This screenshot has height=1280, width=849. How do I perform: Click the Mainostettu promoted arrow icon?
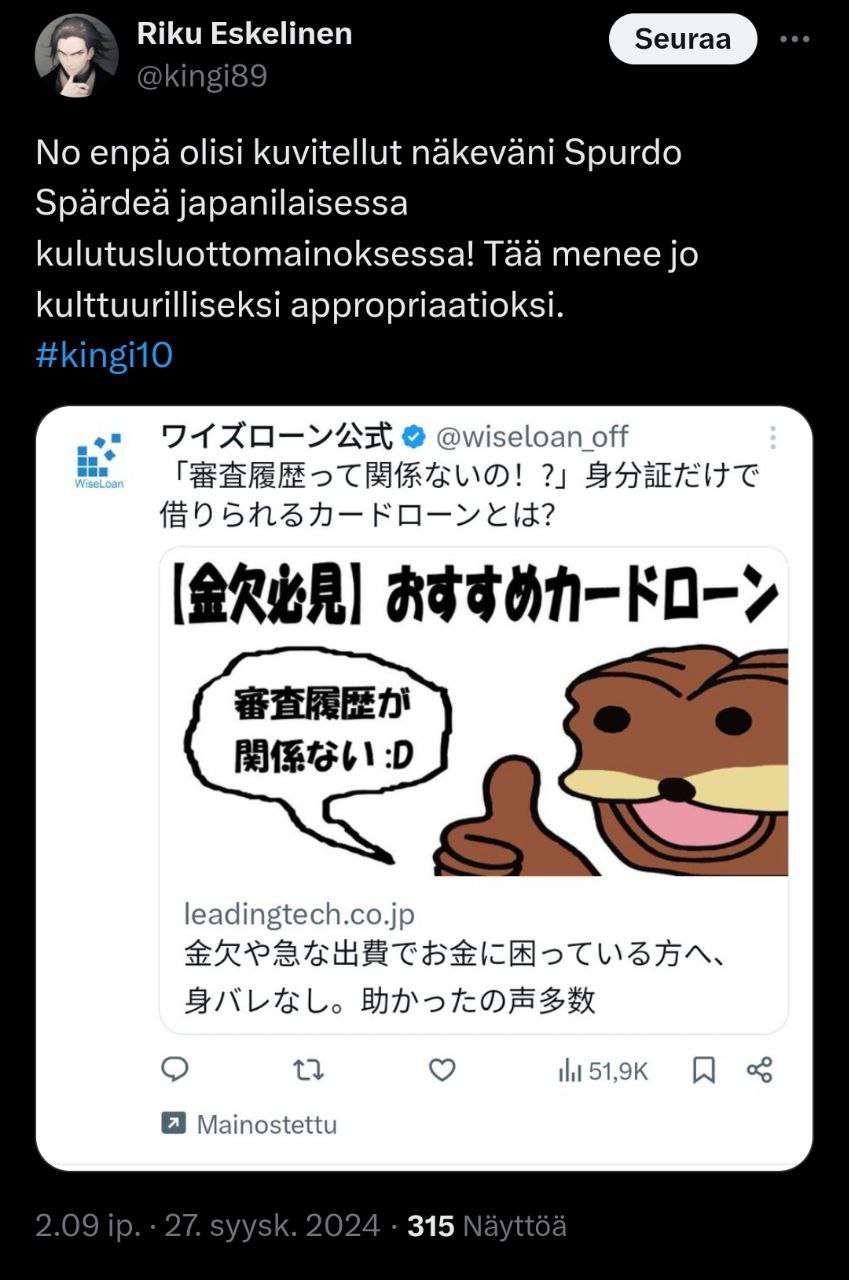click(x=174, y=1124)
